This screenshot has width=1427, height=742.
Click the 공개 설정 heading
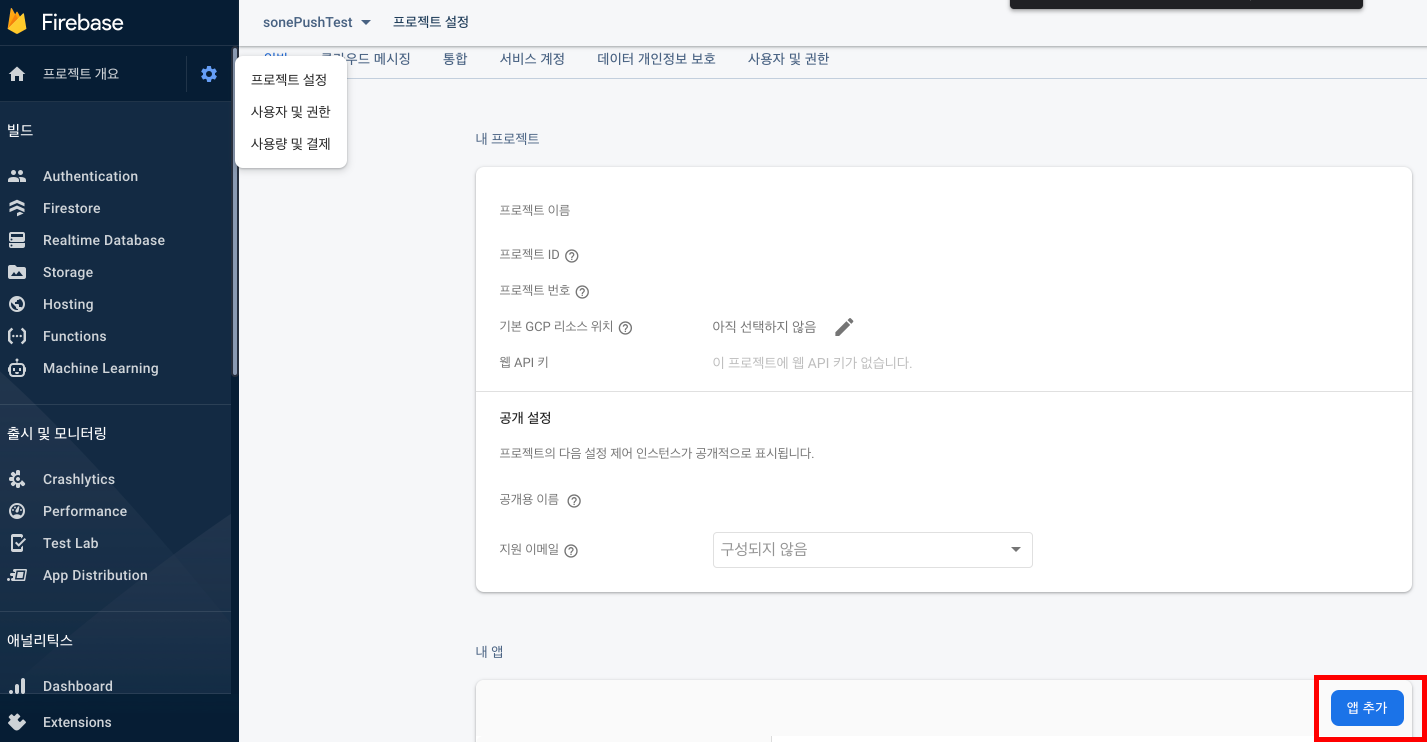coord(526,417)
